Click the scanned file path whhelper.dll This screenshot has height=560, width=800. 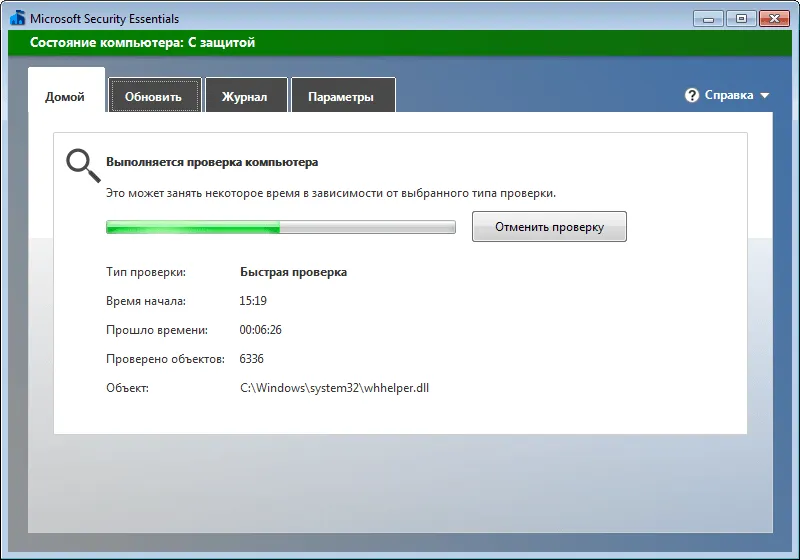click(334, 388)
